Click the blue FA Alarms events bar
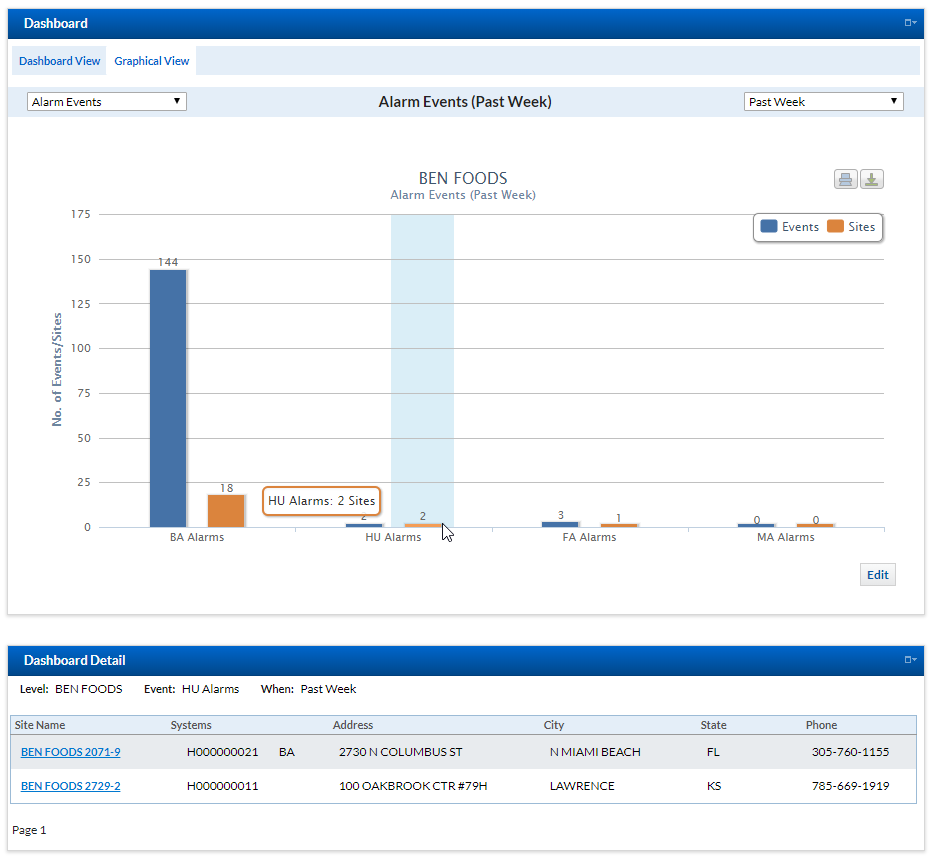Image resolution: width=936 pixels, height=857 pixels. tap(560, 524)
